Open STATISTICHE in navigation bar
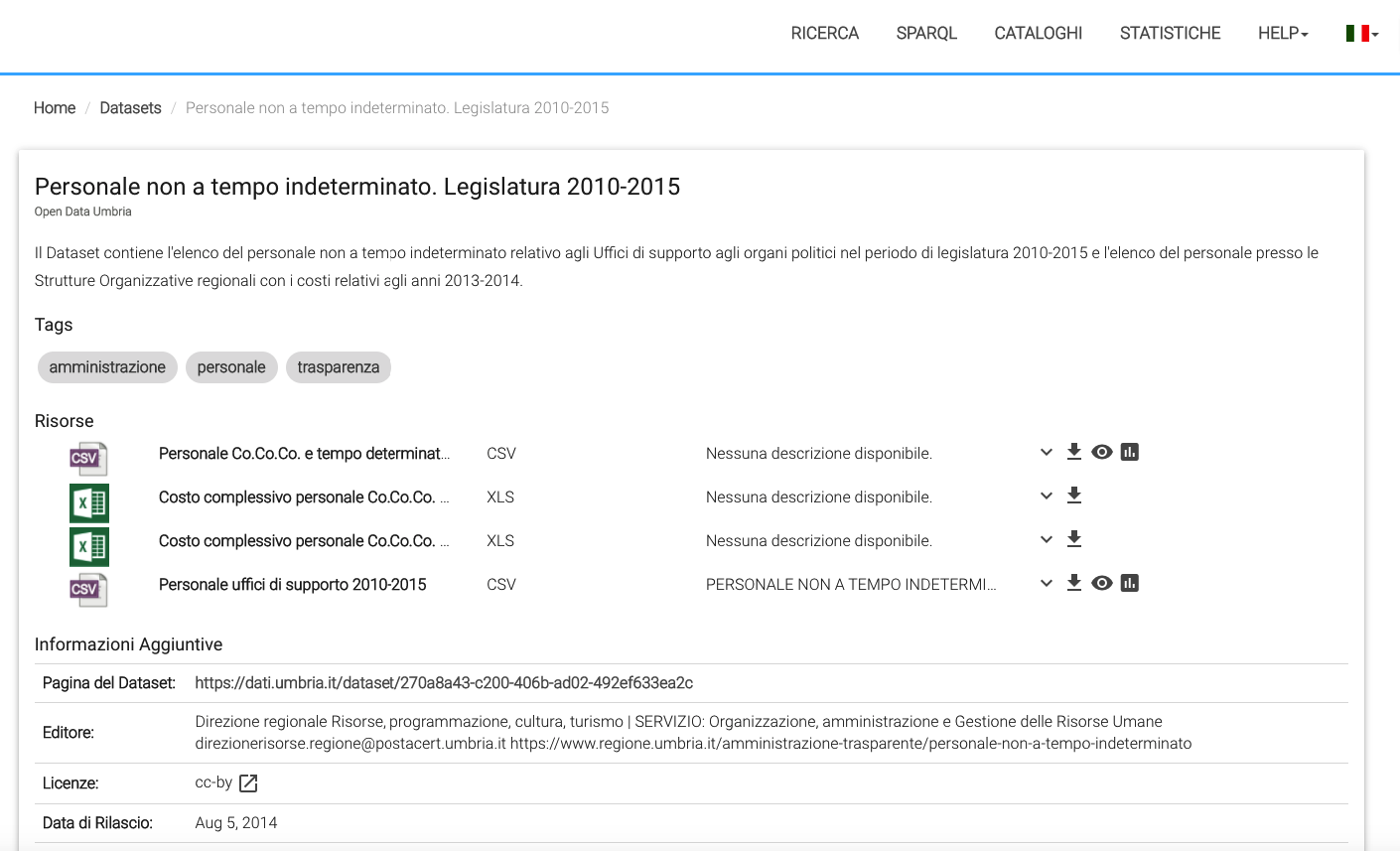 point(1171,34)
